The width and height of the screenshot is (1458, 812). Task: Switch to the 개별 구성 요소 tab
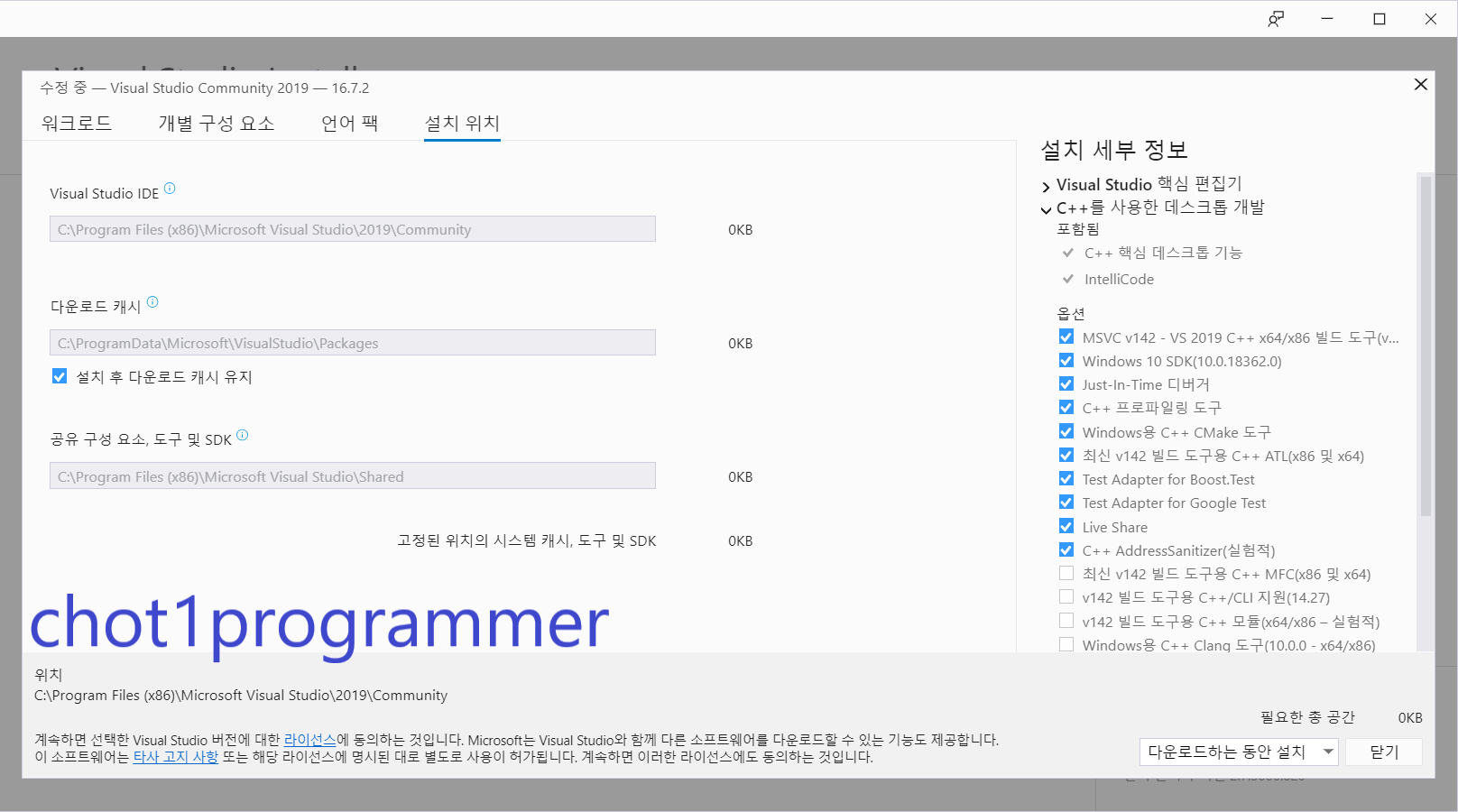[217, 123]
